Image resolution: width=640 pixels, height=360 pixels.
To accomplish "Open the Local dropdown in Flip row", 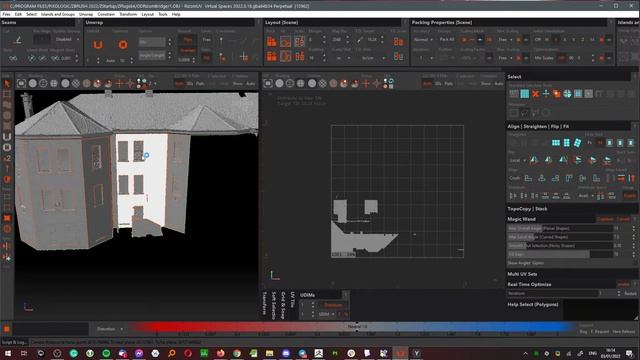I will point(517,160).
